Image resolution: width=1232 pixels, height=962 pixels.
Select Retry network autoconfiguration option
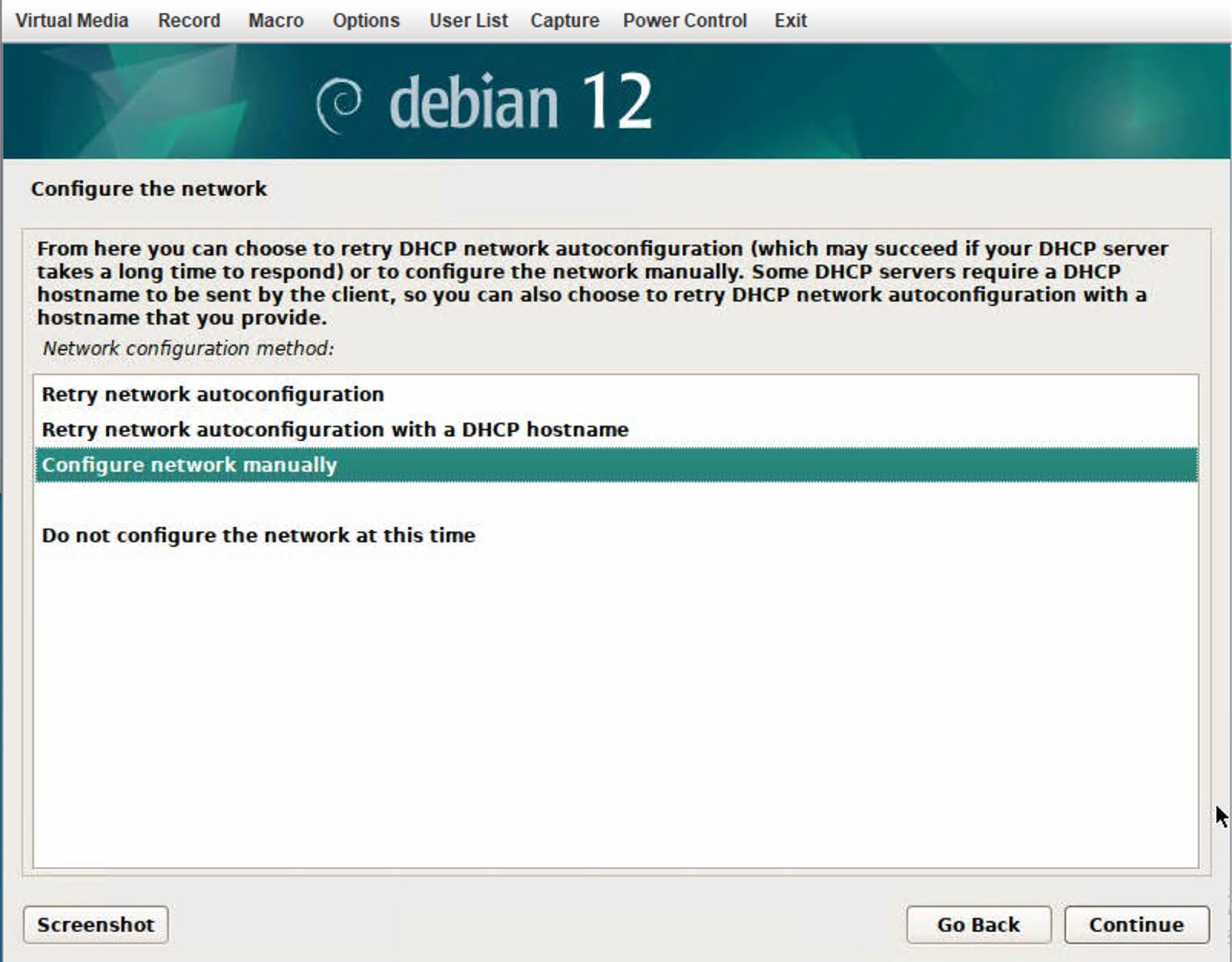(212, 394)
